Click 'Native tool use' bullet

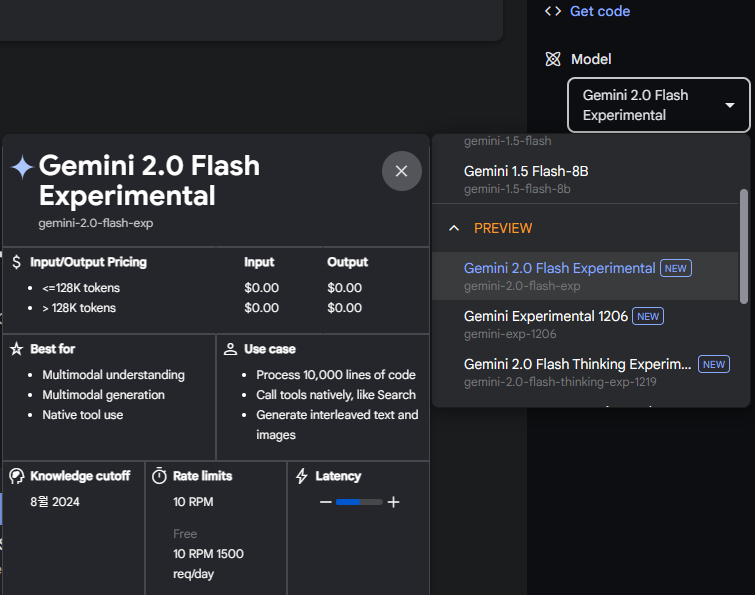point(82,414)
